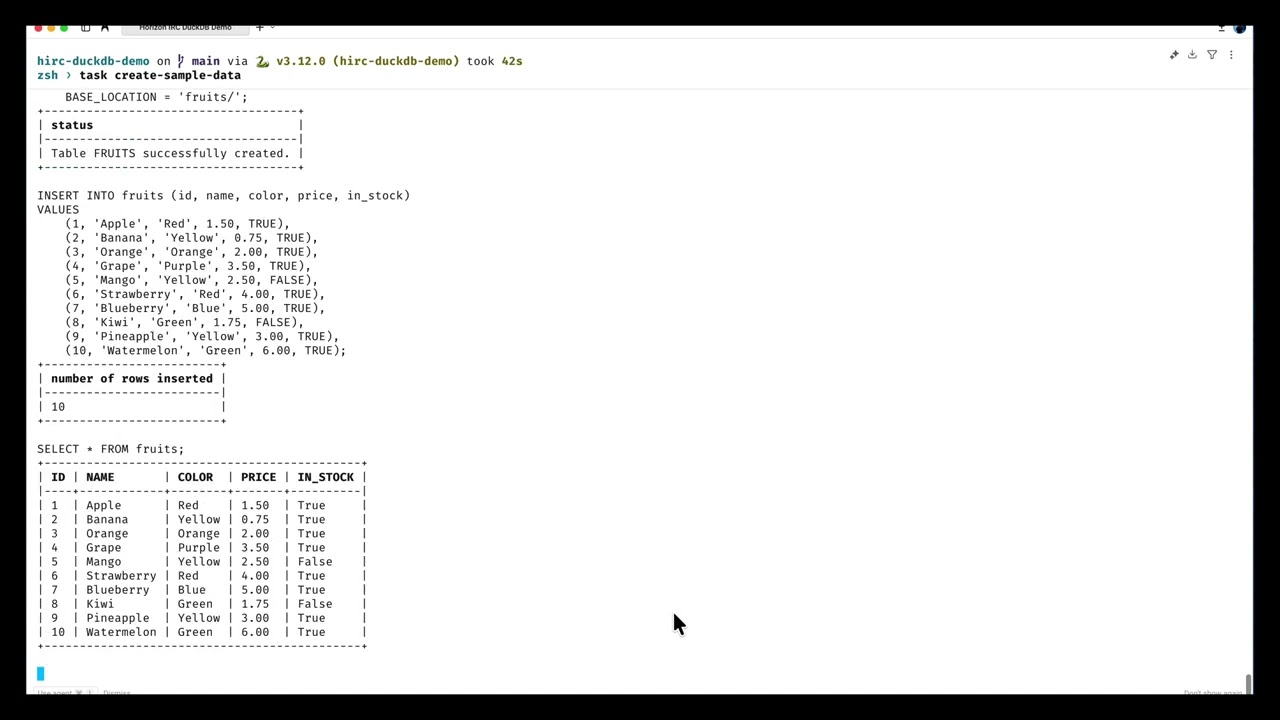Click the 'Grape' name cell
The image size is (1280, 720).
coord(103,547)
